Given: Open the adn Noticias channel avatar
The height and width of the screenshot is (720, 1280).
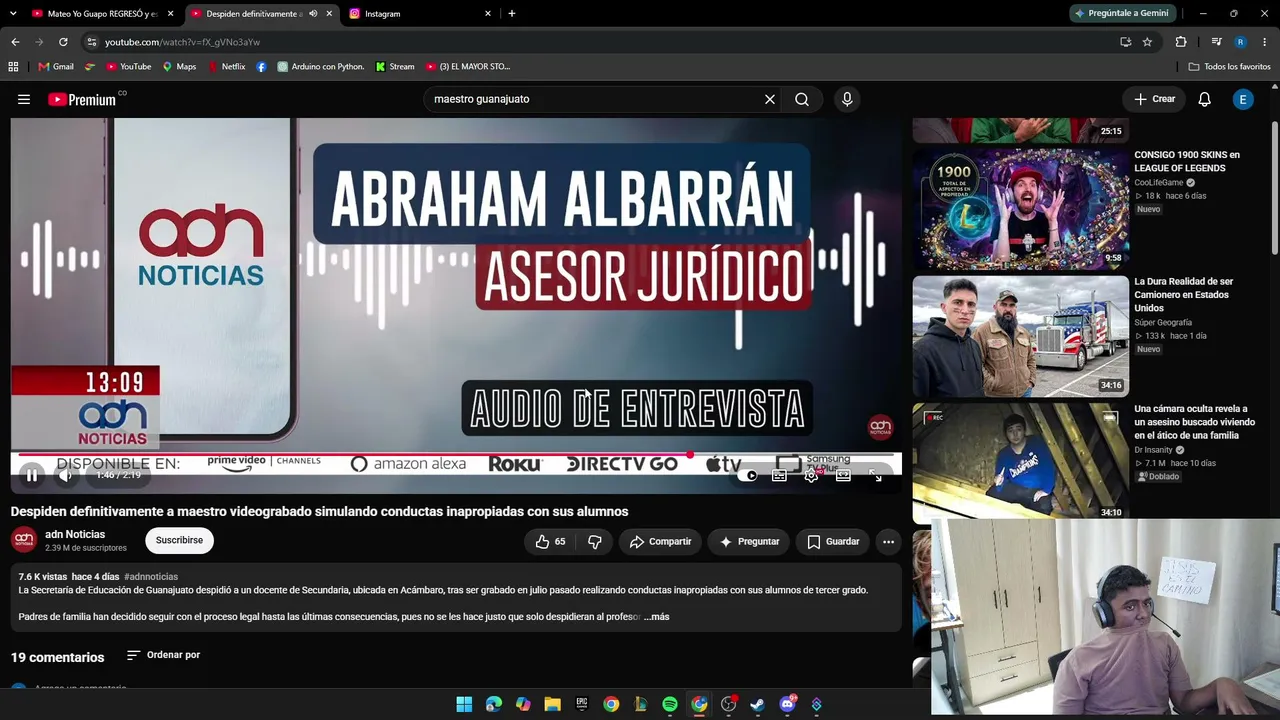Looking at the screenshot, I should 24,540.
